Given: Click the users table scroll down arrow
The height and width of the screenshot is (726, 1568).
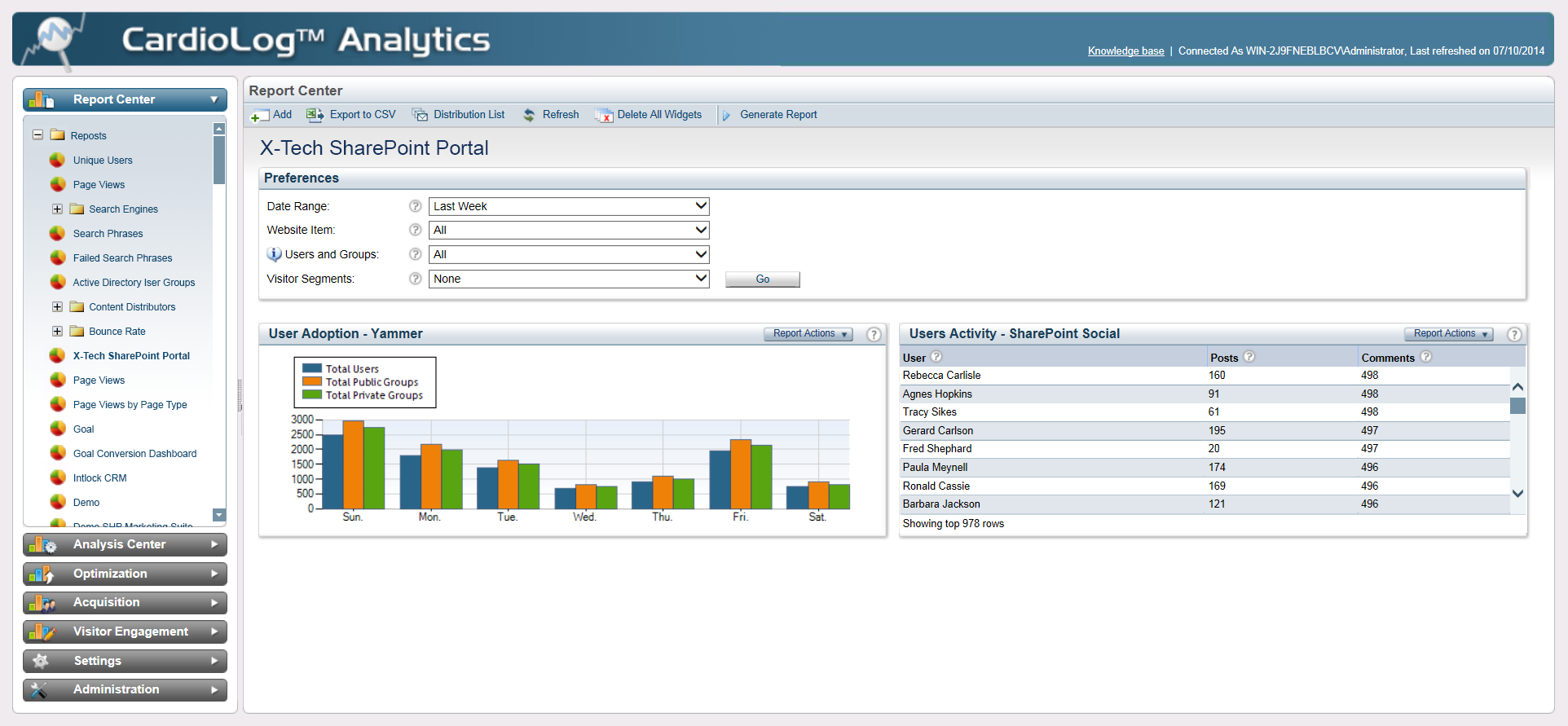Looking at the screenshot, I should 1517,493.
